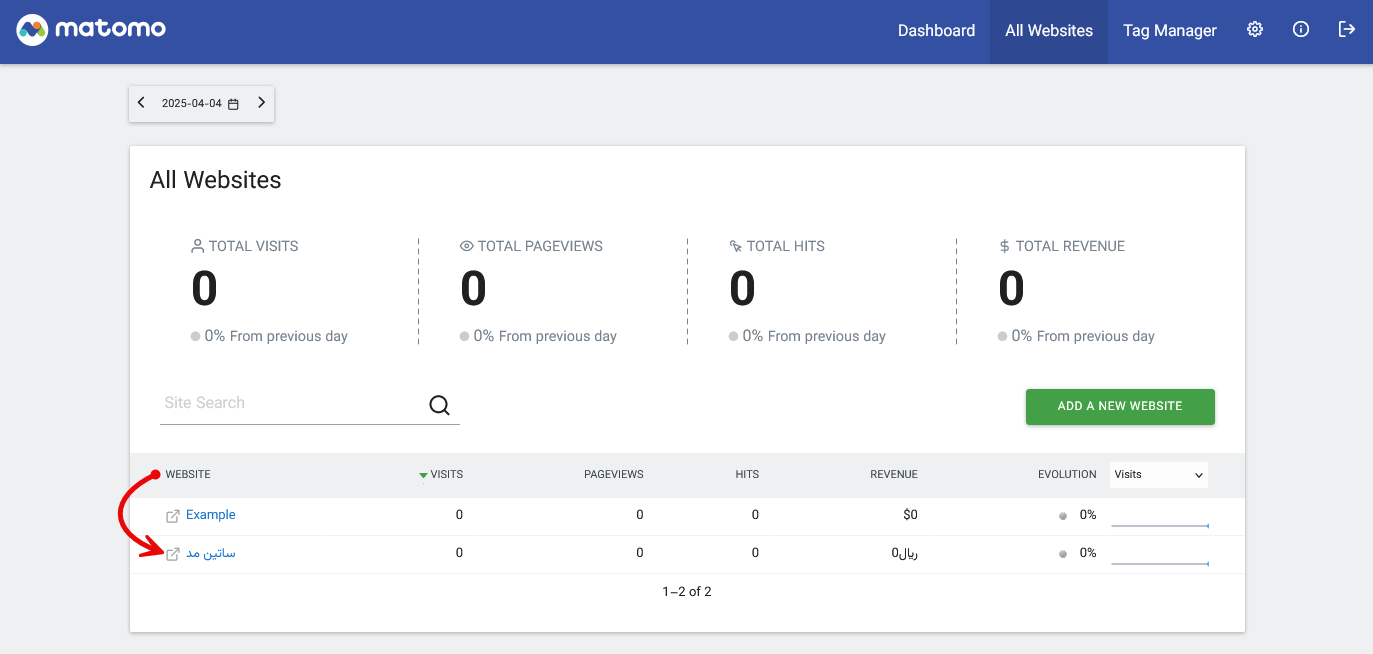The width and height of the screenshot is (1373, 654).
Task: Click the Total Pageviews eye icon
Action: (466, 246)
